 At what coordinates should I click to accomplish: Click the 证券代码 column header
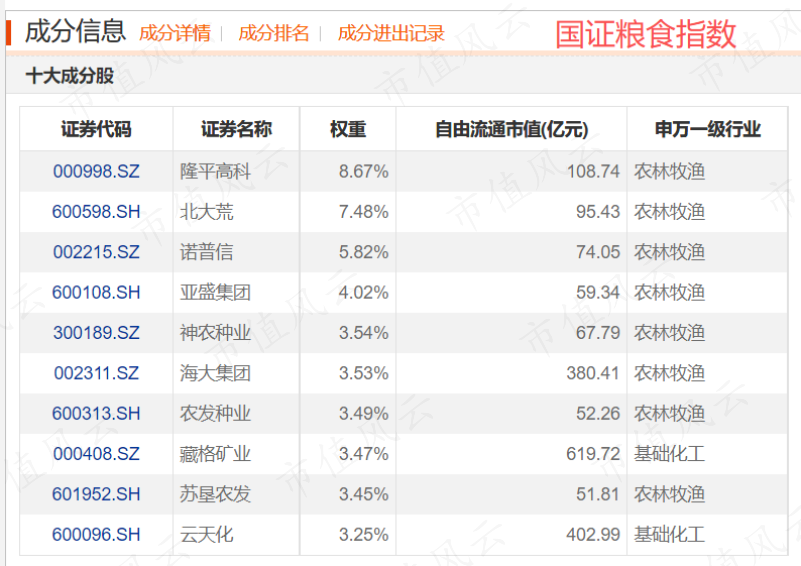[x=96, y=129]
